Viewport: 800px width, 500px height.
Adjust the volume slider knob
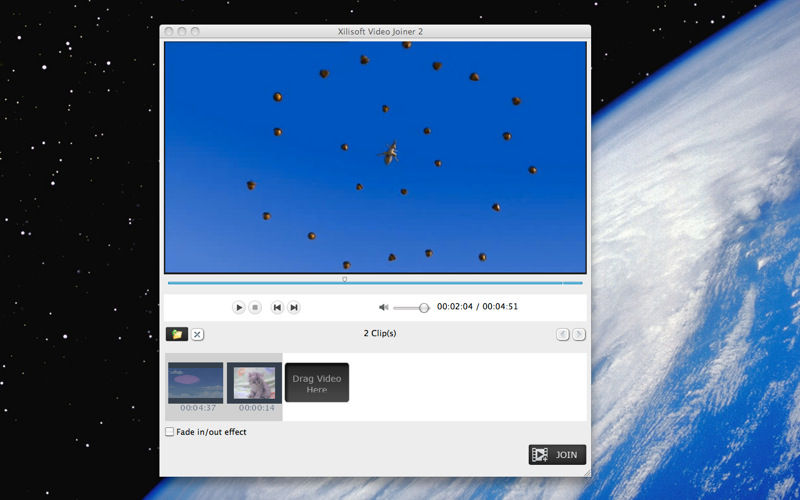click(x=424, y=308)
